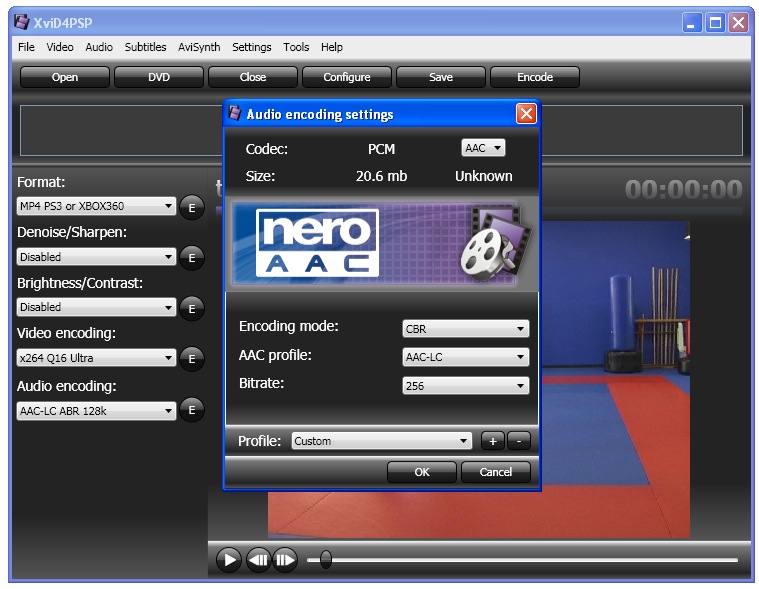The width and height of the screenshot is (759, 589).
Task: Click the Open toolbar button
Action: (65, 77)
